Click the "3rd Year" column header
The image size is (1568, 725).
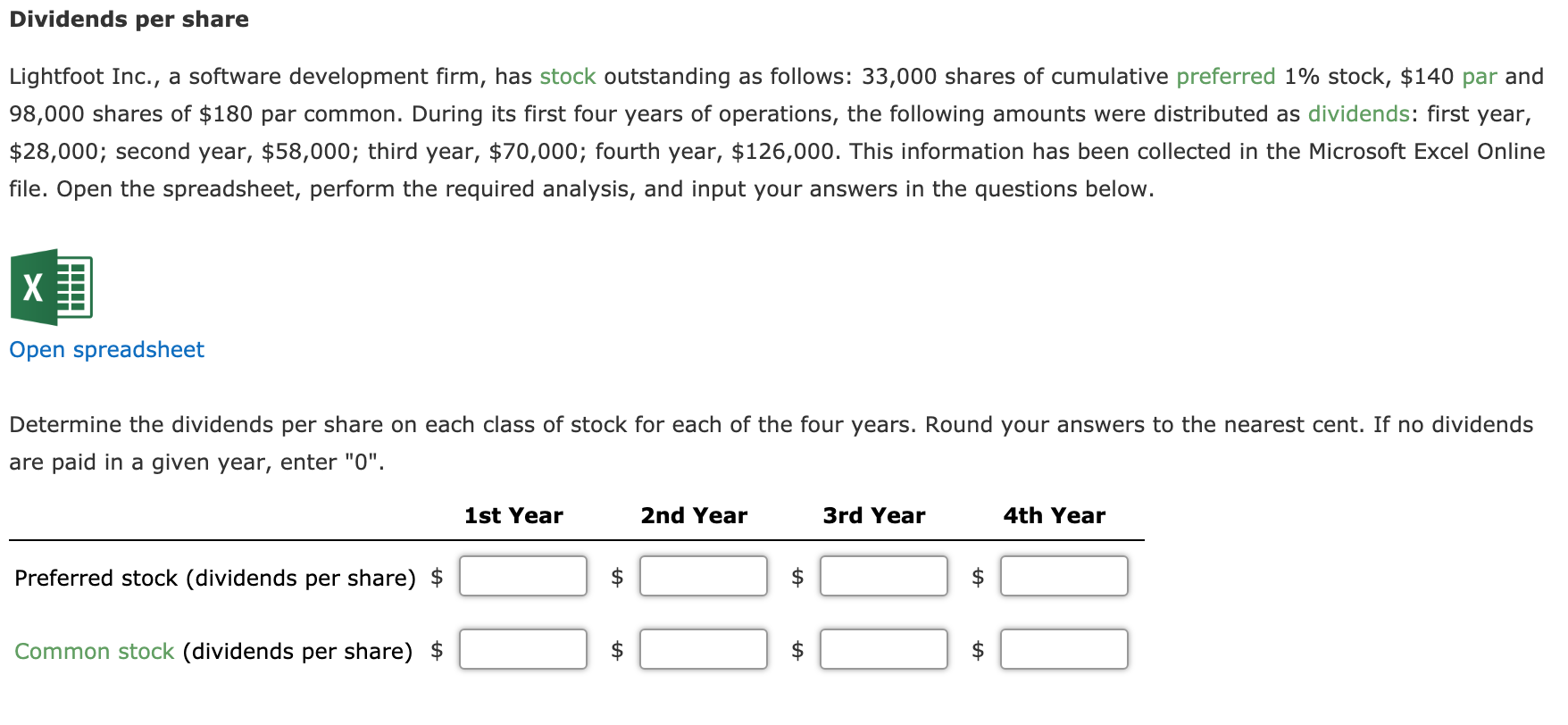tap(873, 515)
